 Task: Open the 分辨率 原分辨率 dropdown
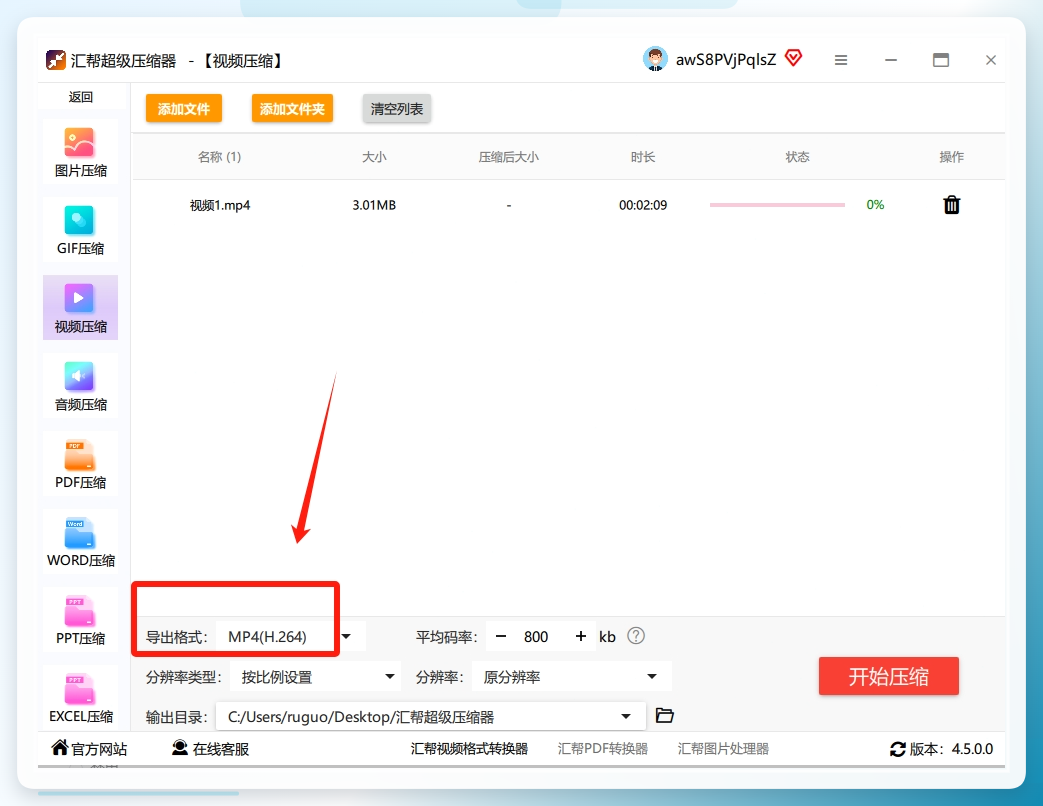click(x=571, y=677)
